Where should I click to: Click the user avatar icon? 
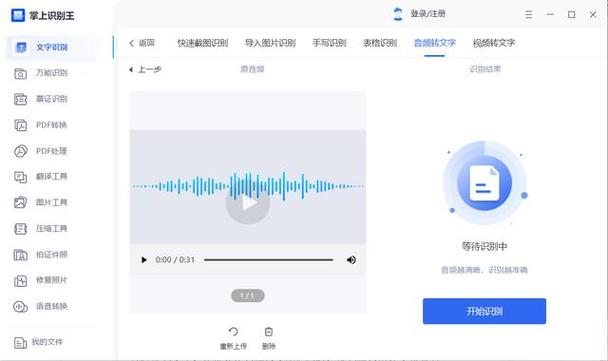tap(398, 14)
